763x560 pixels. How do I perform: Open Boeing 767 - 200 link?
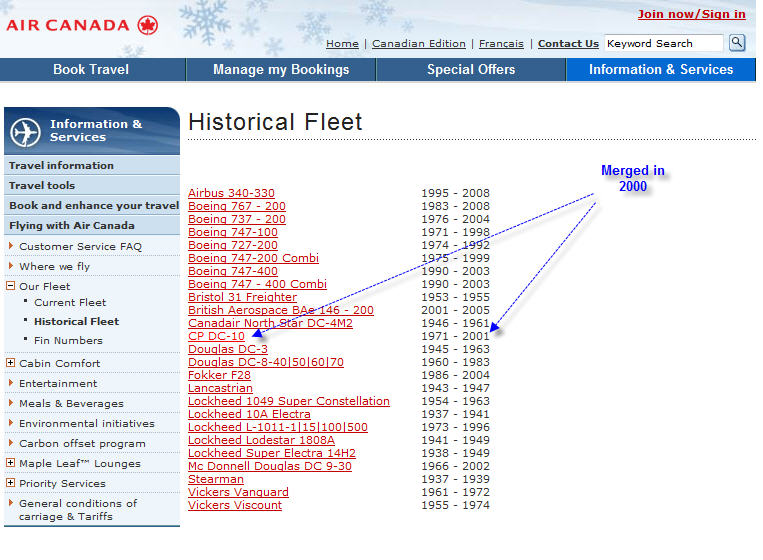point(237,206)
